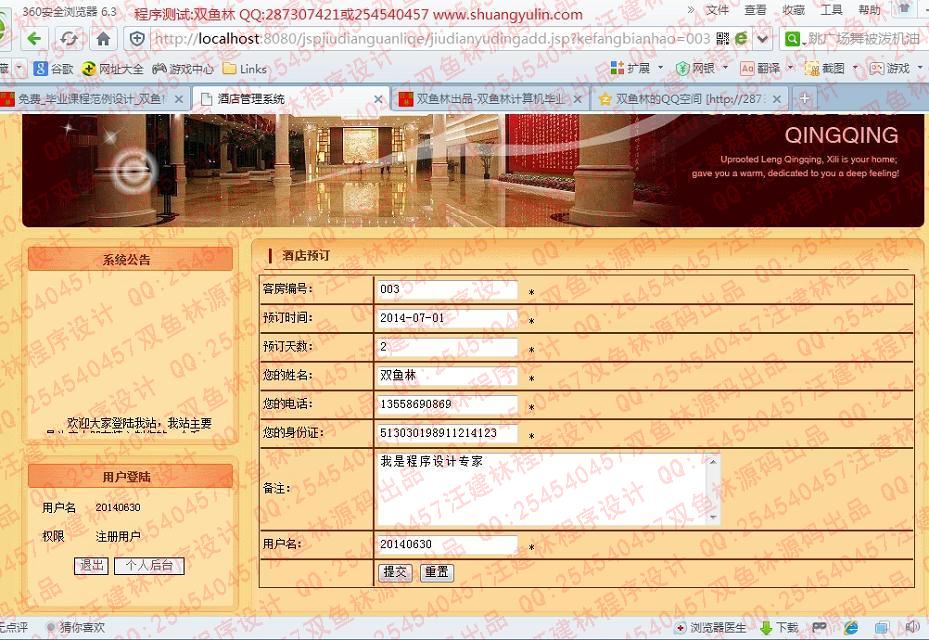Click the hotel lobby banner image
This screenshot has height=640, width=929.
tap(473, 171)
